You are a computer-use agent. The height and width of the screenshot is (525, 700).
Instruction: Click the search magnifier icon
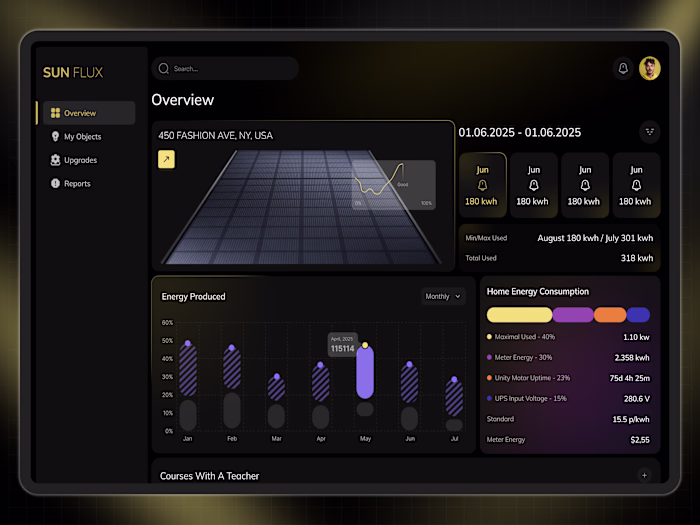[164, 68]
